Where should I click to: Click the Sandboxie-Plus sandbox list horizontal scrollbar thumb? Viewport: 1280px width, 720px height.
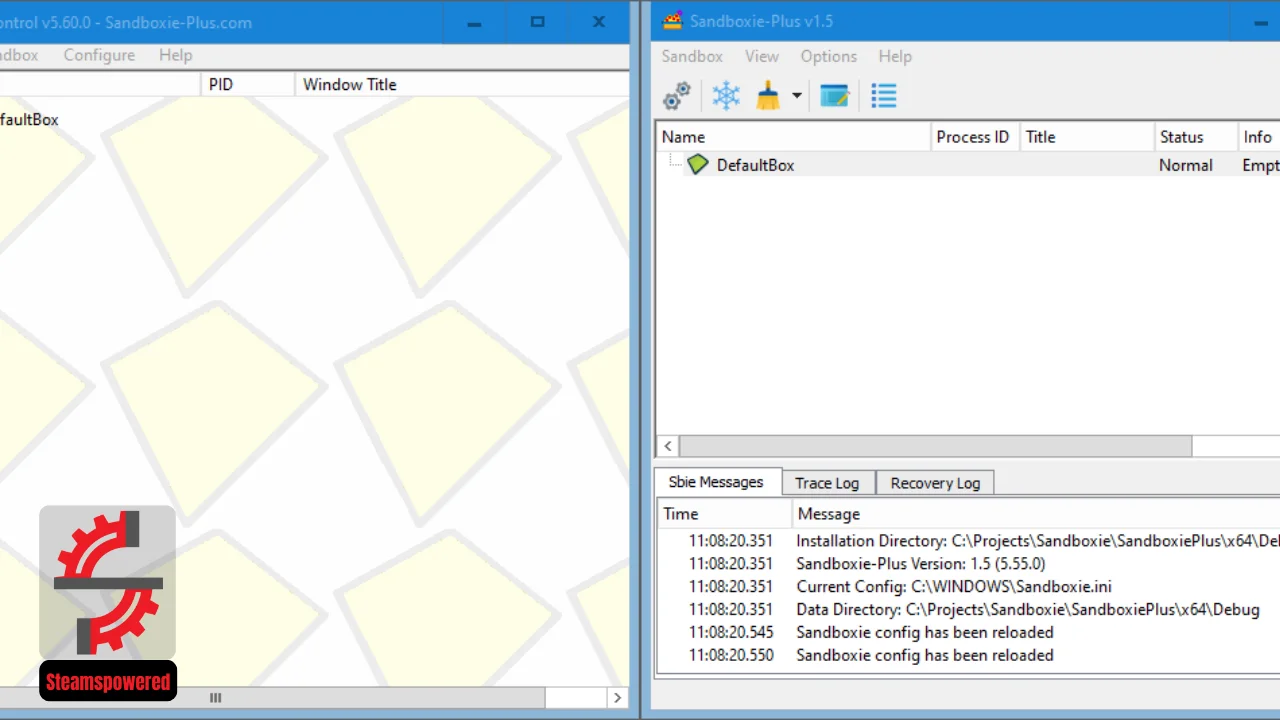point(935,446)
